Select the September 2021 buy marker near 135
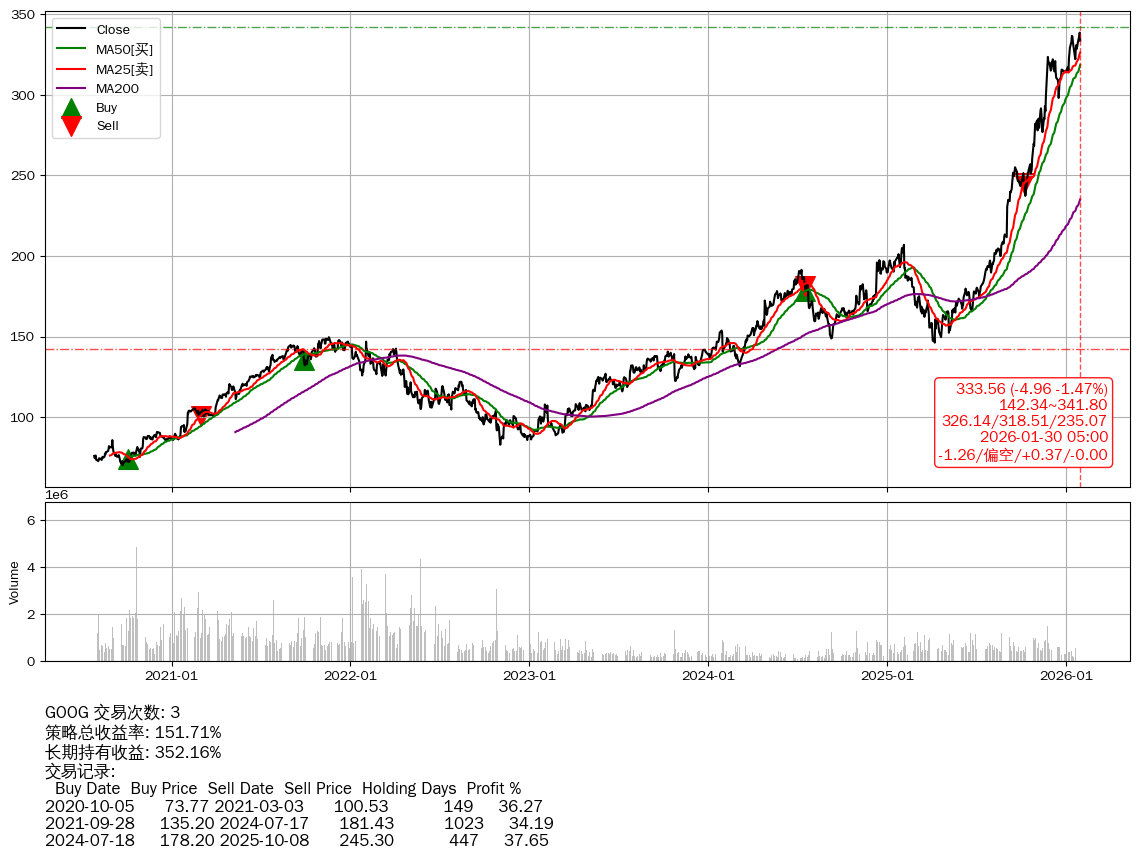The width and height of the screenshot is (1139, 859). pos(304,360)
